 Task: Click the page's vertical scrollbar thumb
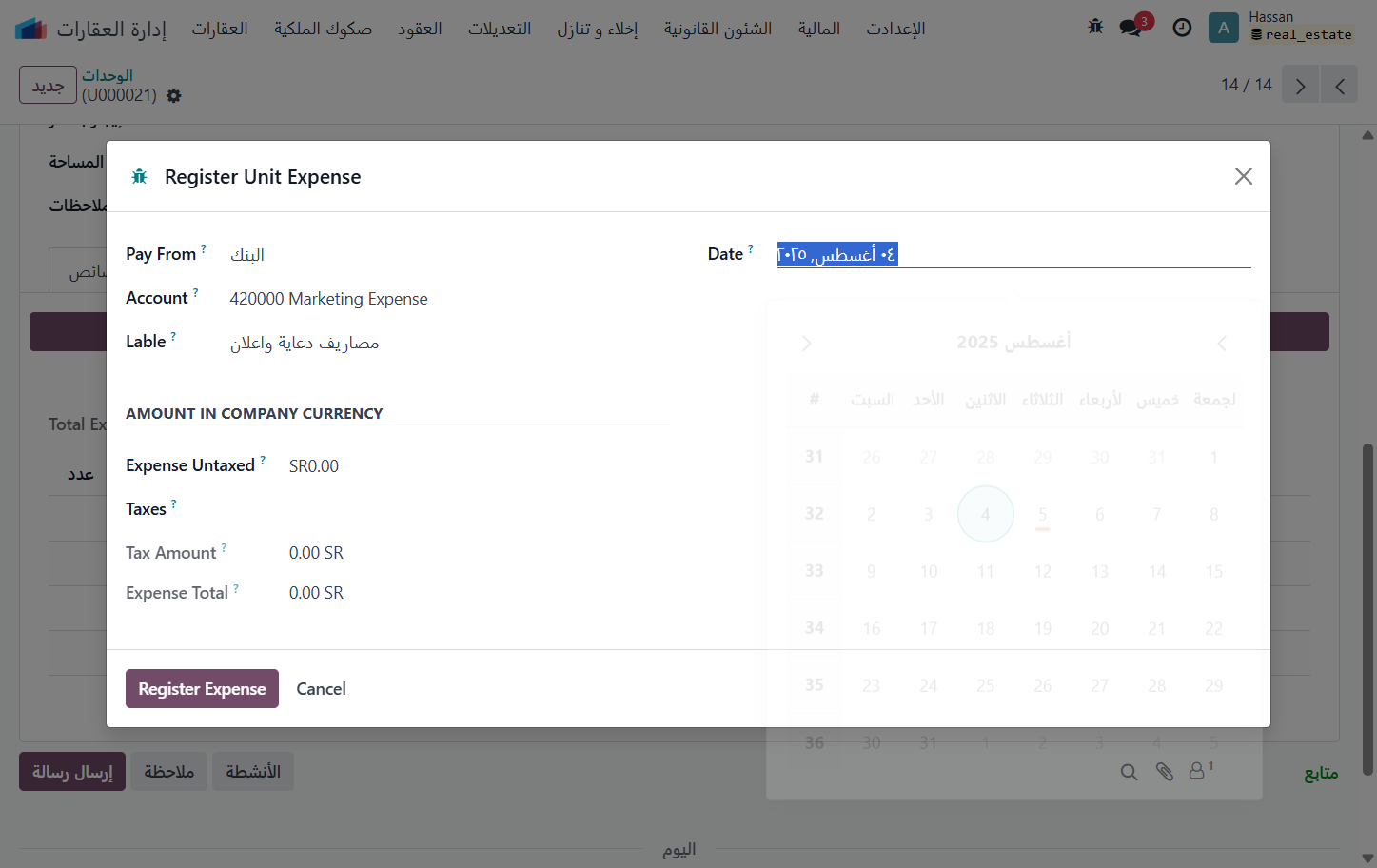click(x=1367, y=609)
